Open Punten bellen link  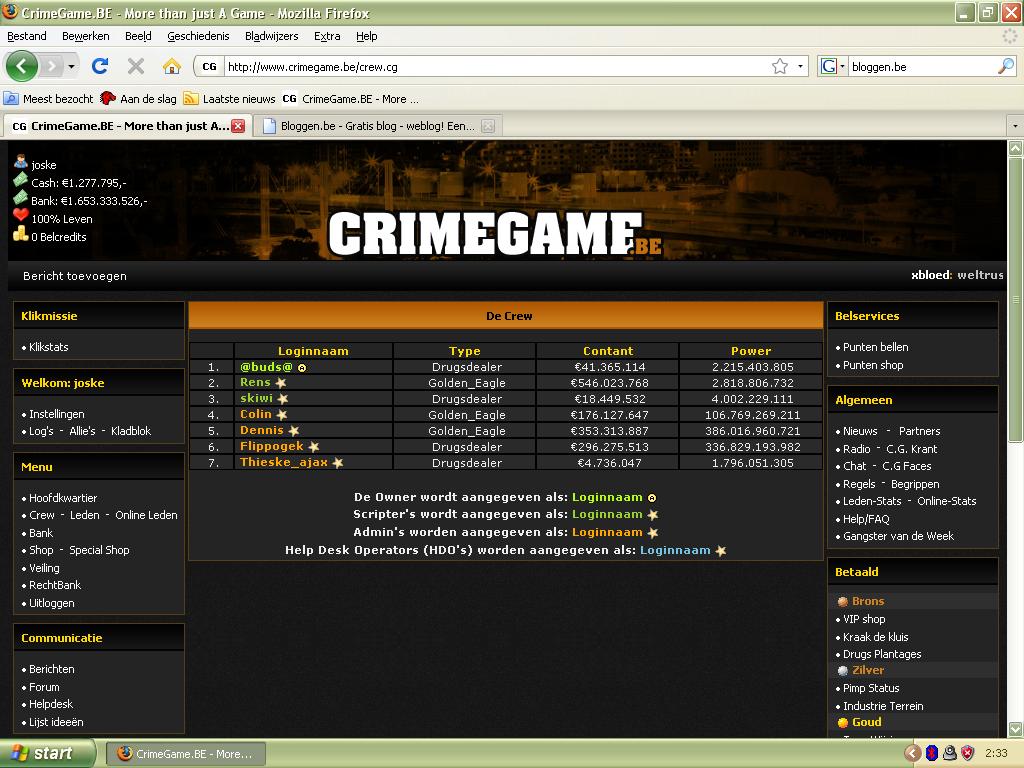pyautogui.click(x=876, y=347)
